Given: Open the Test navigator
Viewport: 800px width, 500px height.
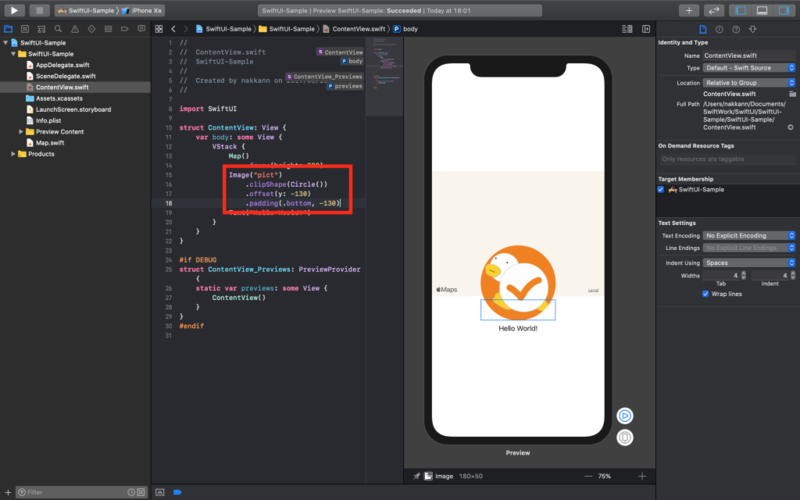Looking at the screenshot, I should (91, 29).
